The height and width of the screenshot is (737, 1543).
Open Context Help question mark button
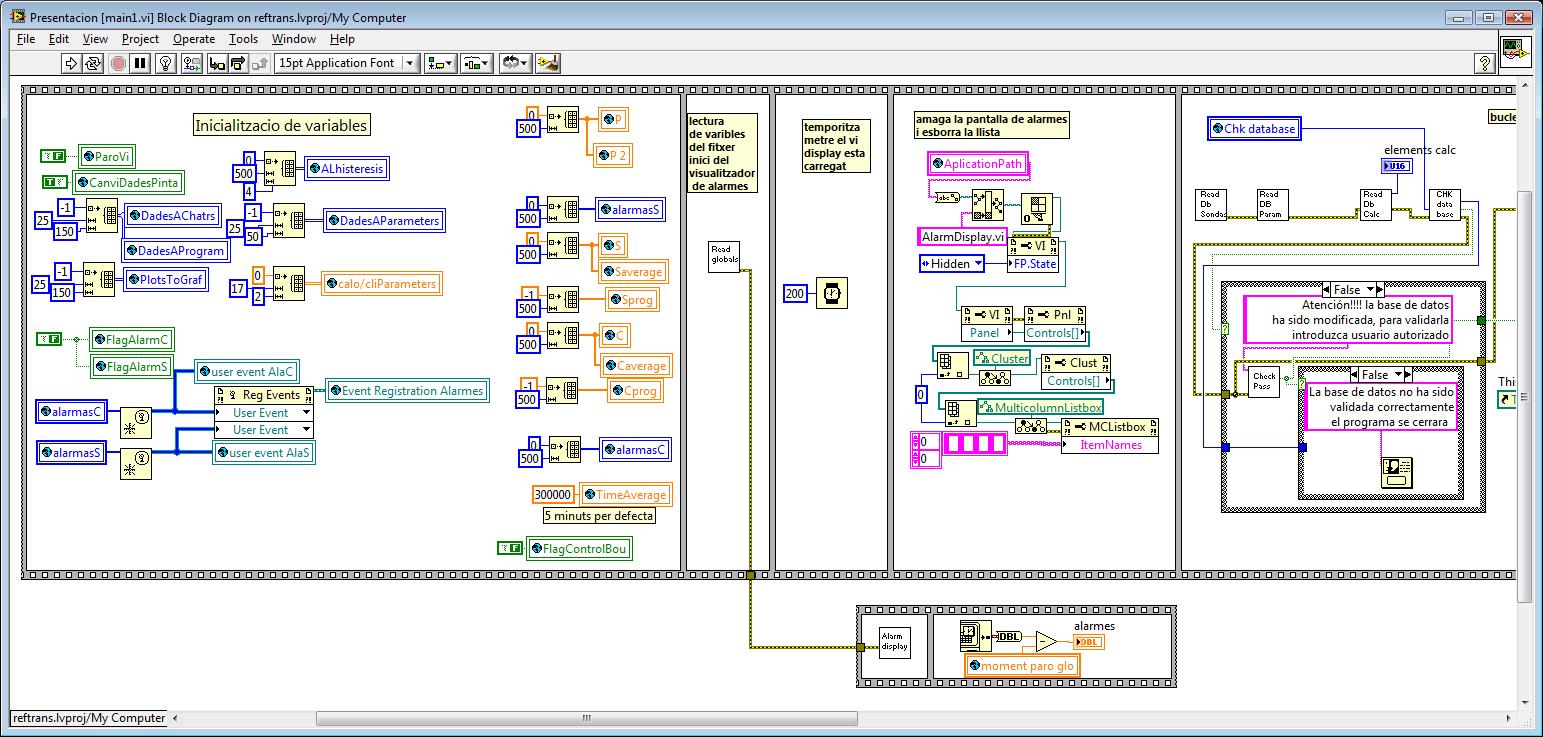point(1485,63)
